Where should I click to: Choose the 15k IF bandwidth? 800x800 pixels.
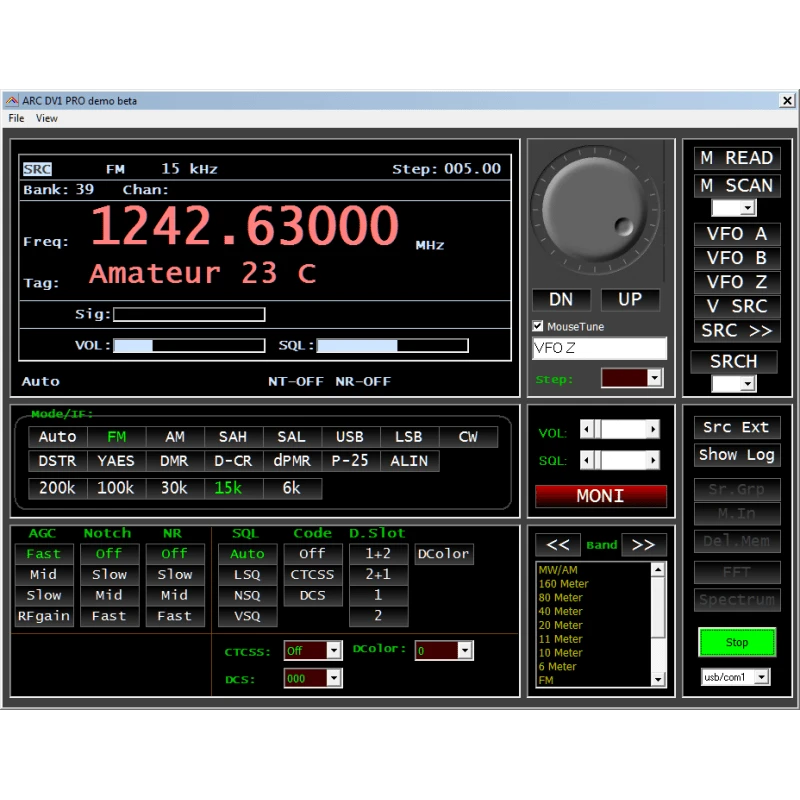(x=233, y=488)
